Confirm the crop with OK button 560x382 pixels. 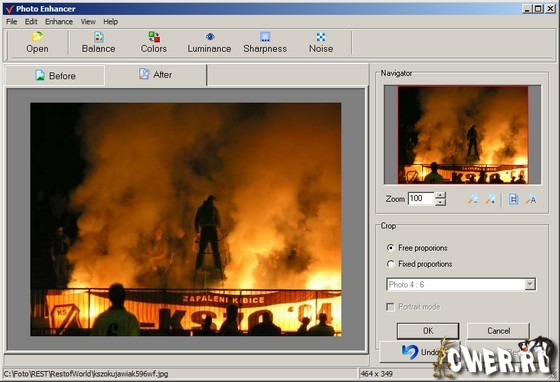[x=428, y=331]
